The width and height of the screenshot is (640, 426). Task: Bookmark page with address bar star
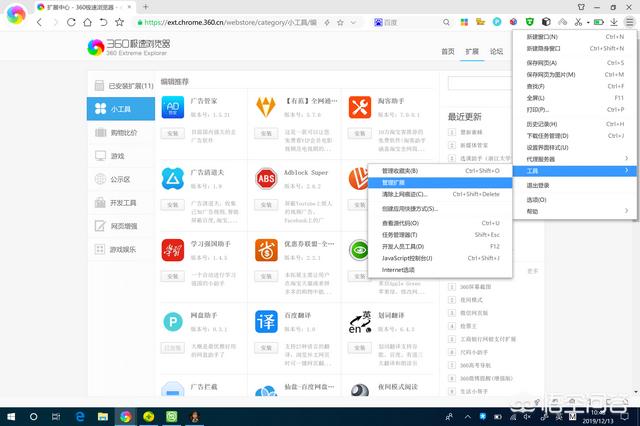click(340, 22)
